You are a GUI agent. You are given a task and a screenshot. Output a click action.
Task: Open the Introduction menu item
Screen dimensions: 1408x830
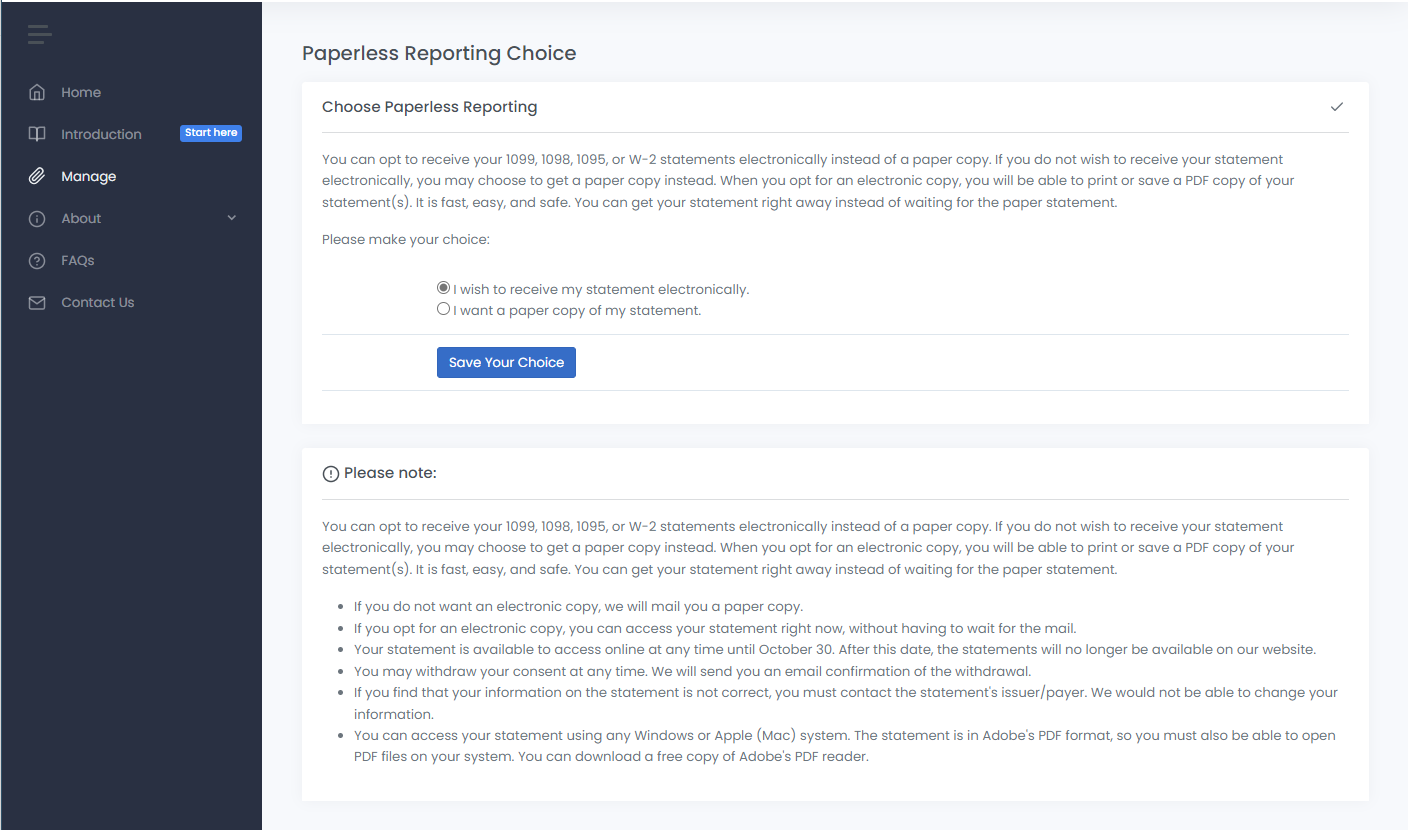(x=101, y=134)
